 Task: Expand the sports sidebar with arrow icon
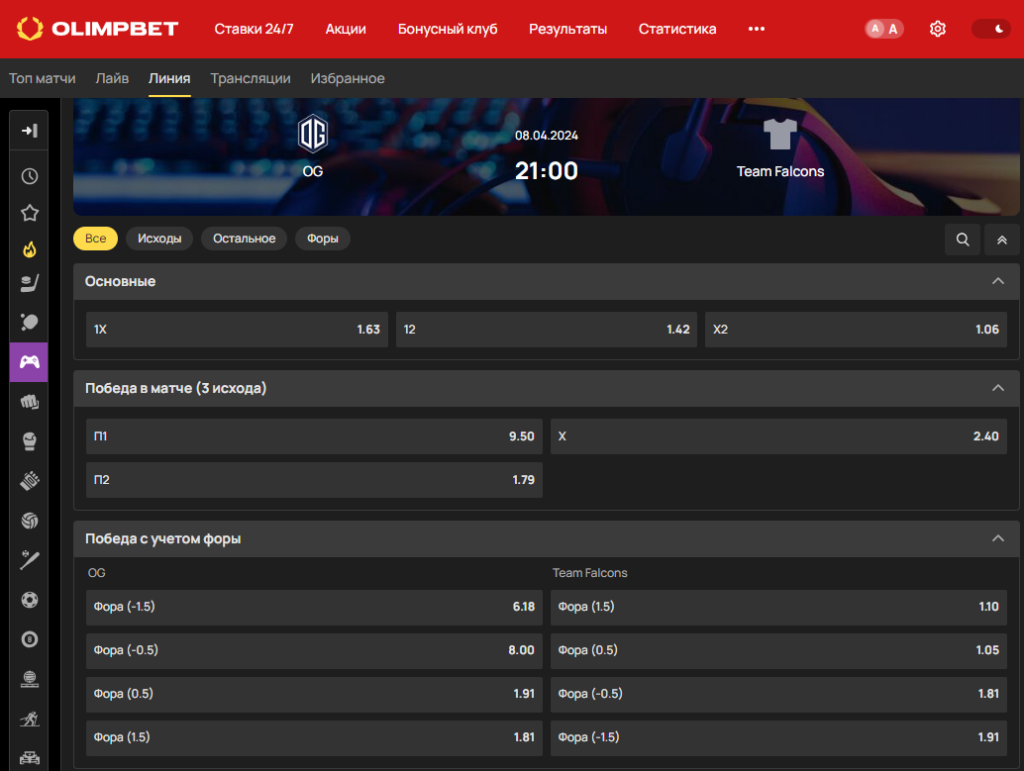point(29,131)
